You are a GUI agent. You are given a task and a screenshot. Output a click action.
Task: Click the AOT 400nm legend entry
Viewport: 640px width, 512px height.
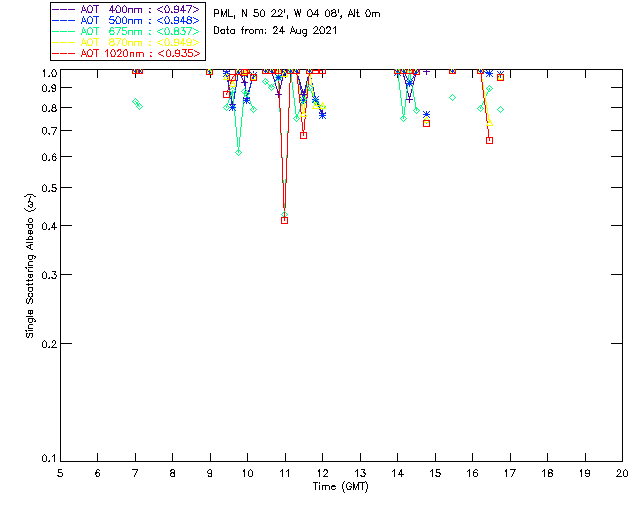127,9
